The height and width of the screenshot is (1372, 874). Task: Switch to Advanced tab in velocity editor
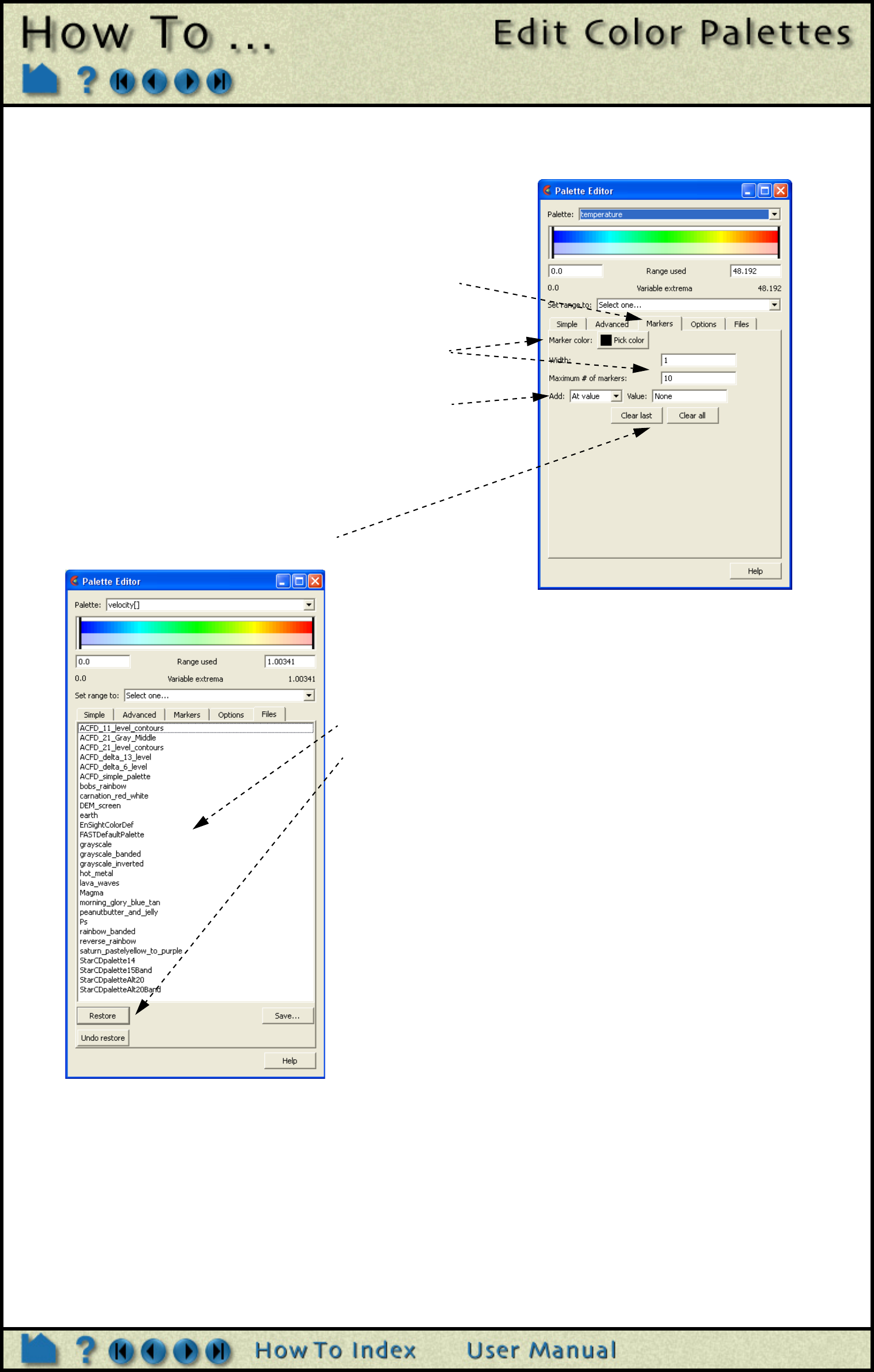point(139,715)
